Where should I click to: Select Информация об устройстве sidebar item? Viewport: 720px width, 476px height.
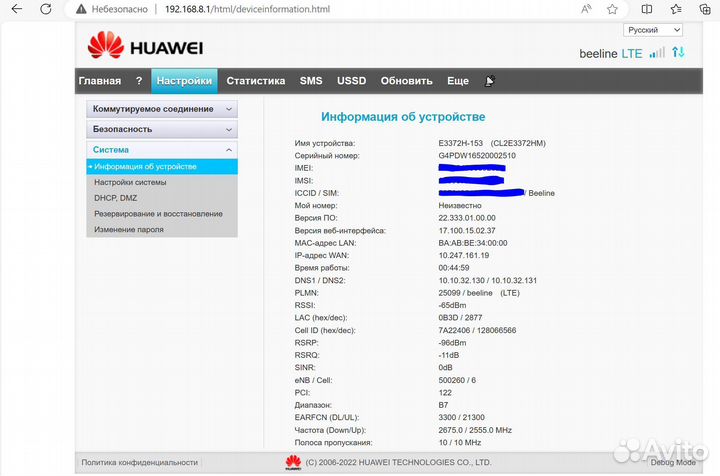tap(162, 167)
